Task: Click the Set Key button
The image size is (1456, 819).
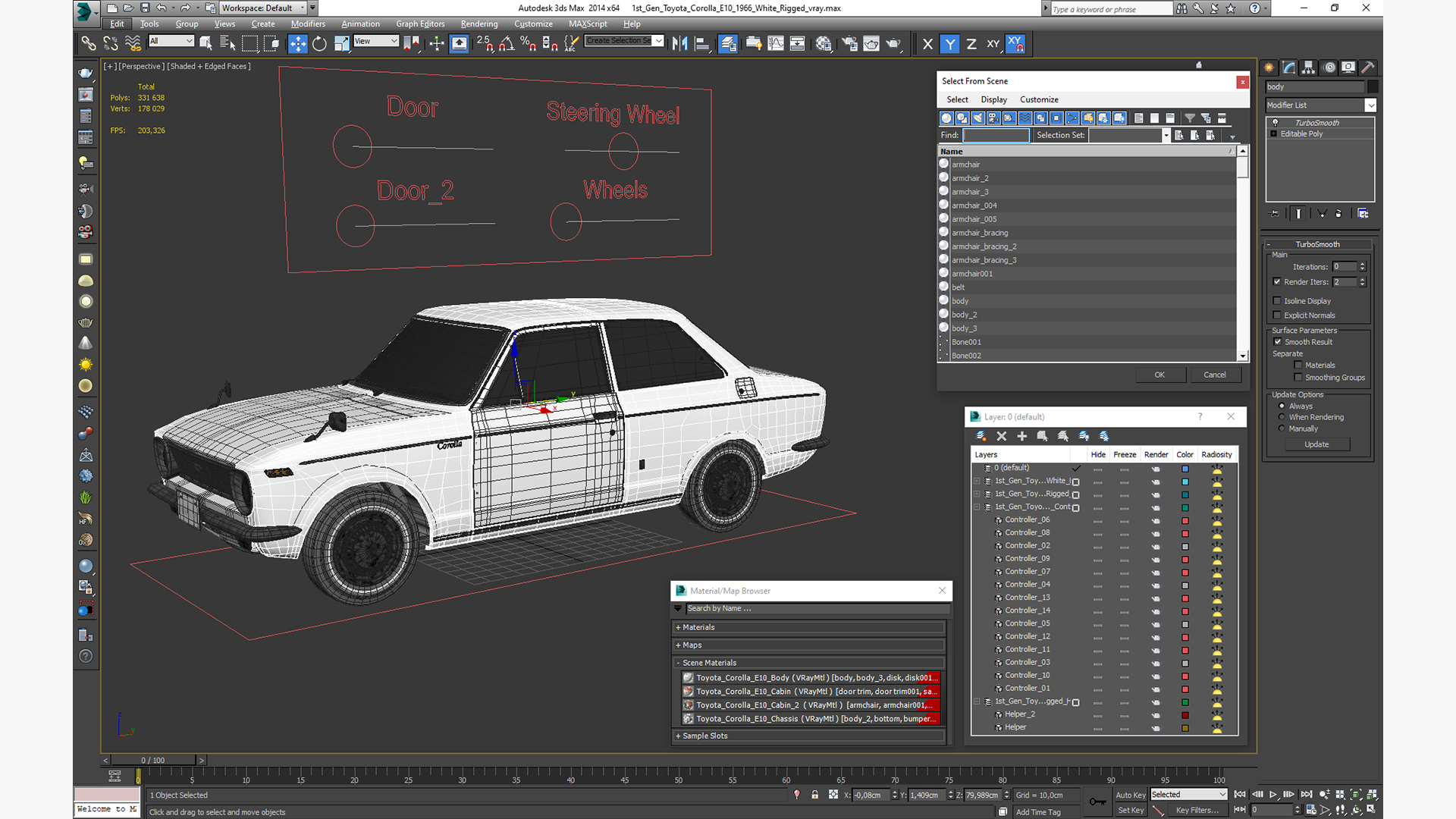Action: click(1131, 810)
